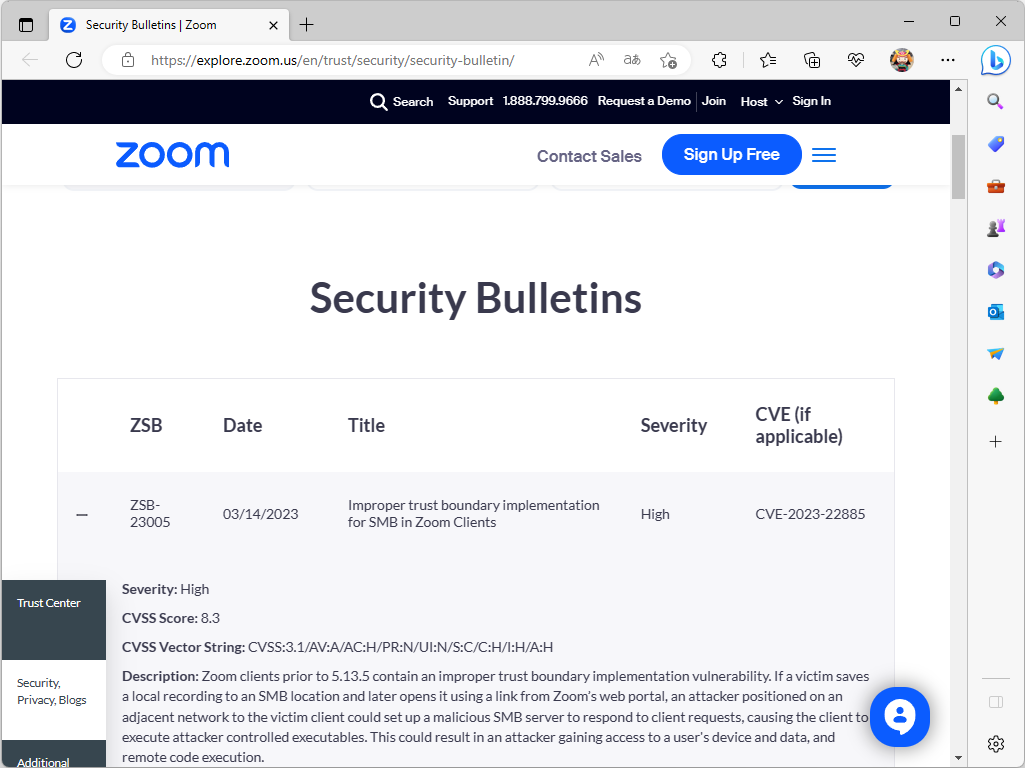Screen dimensions: 1025x768
Task: Click the Sign Up Free button
Action: (731, 155)
